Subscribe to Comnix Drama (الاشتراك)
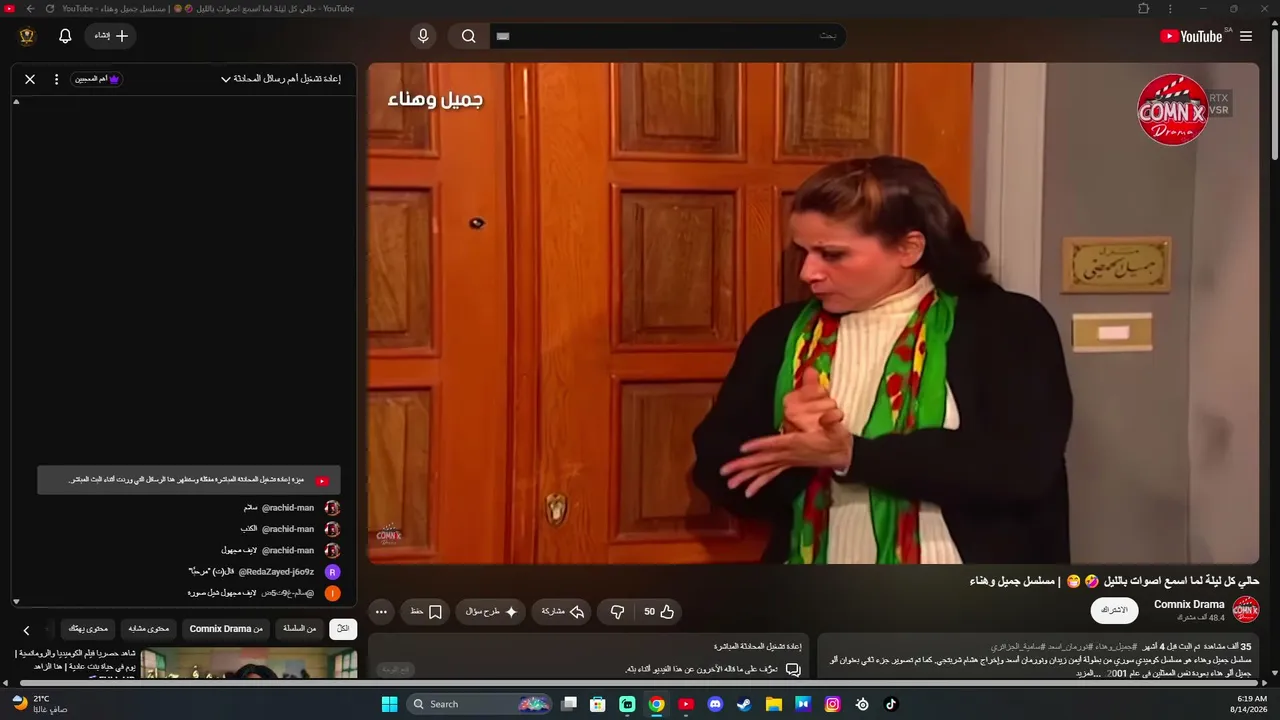1280x720 pixels. click(x=1114, y=610)
